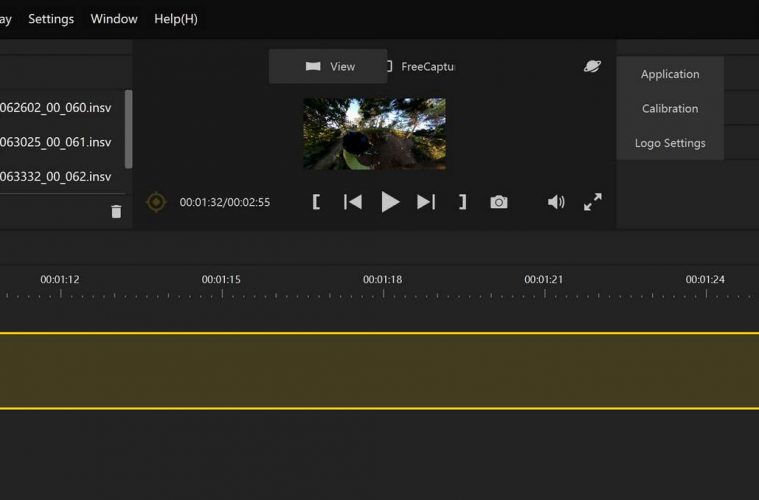The image size is (759, 500).
Task: Switch to View mode
Action: coord(328,67)
